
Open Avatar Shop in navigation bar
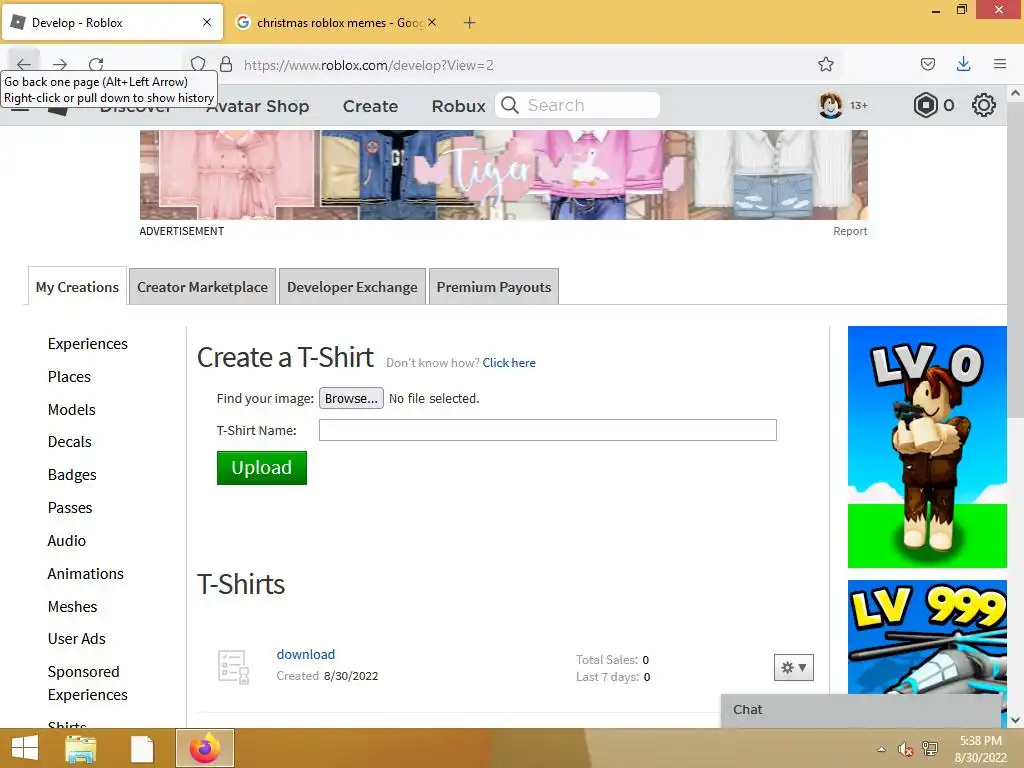[257, 106]
